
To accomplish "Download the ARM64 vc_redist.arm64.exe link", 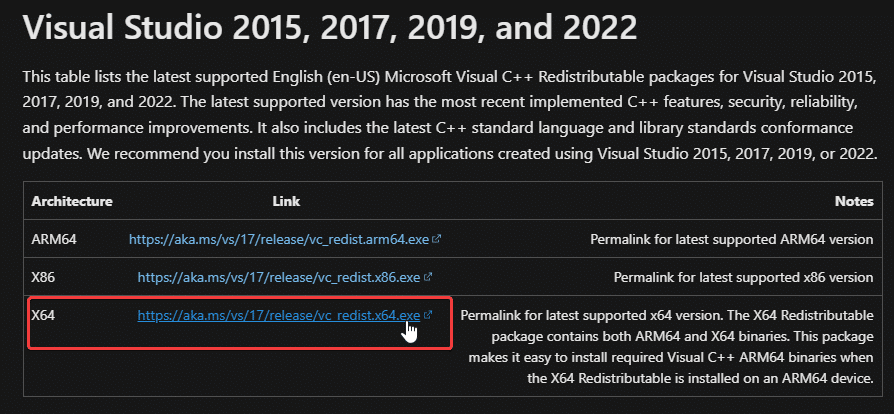I will [x=279, y=240].
